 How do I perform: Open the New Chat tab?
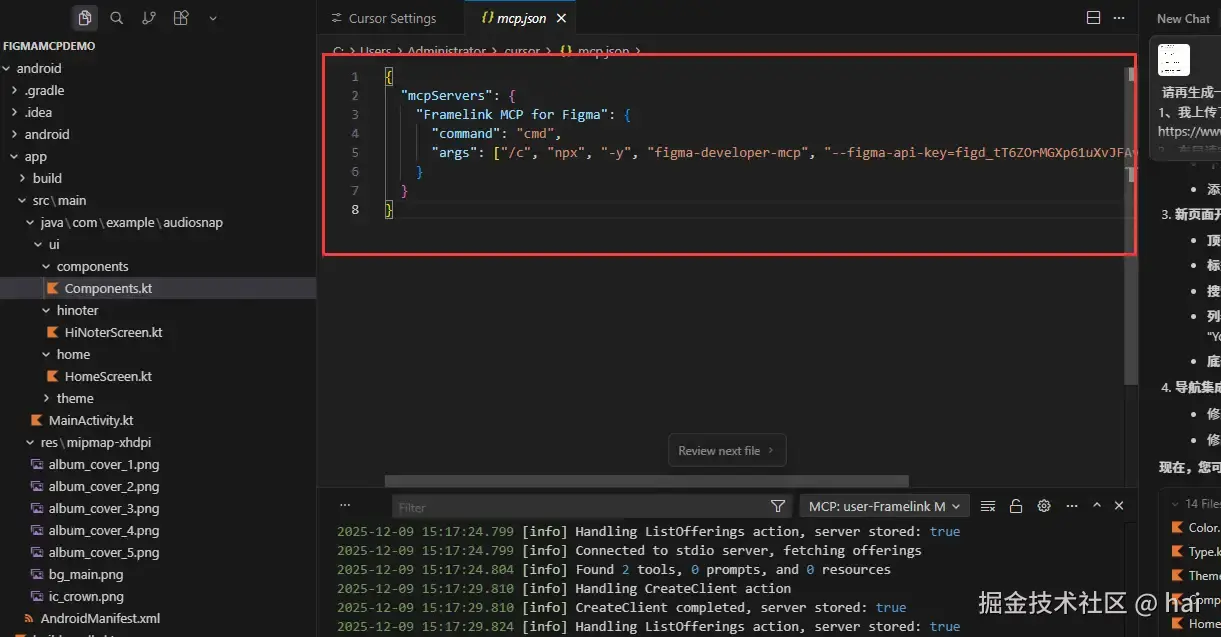pos(1183,18)
